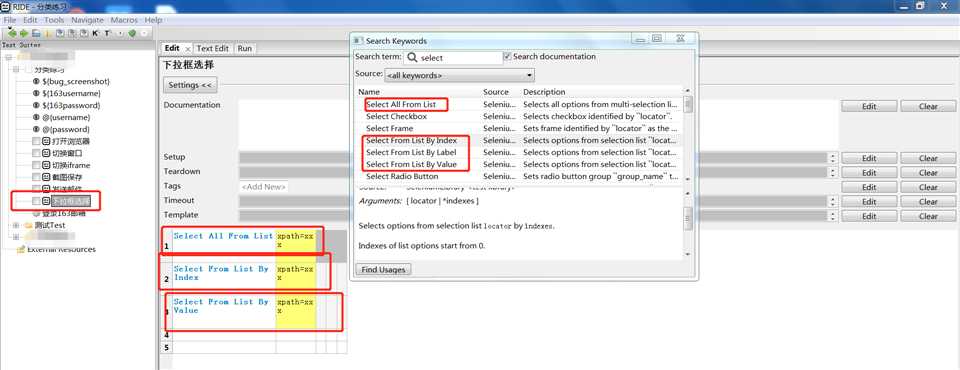Click the spinner arrows at the end of the Timeout field
The width and height of the screenshot is (960, 370).
833,202
